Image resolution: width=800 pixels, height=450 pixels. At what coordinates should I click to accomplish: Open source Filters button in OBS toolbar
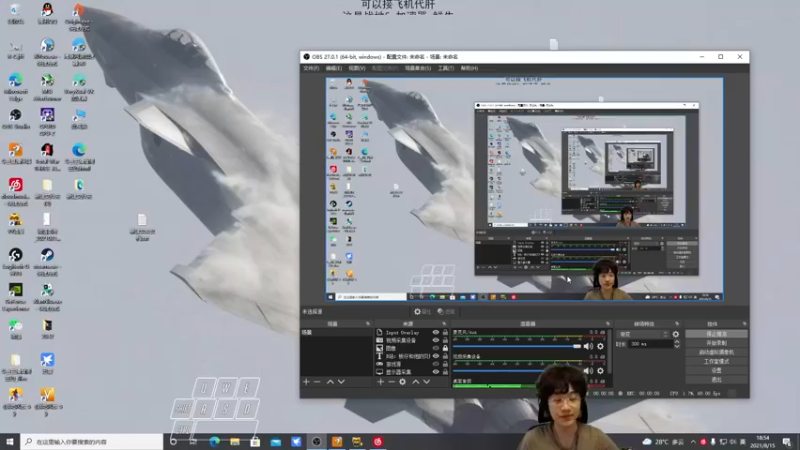[x=445, y=312]
